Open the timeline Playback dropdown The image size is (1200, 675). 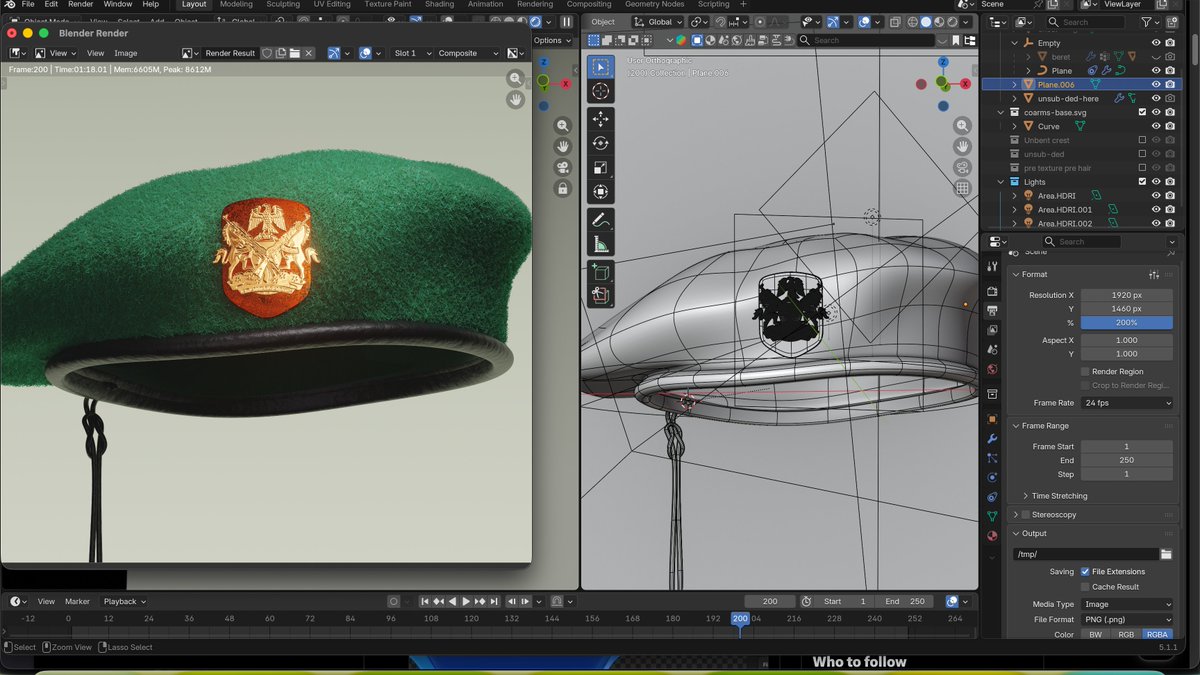pyautogui.click(x=125, y=602)
